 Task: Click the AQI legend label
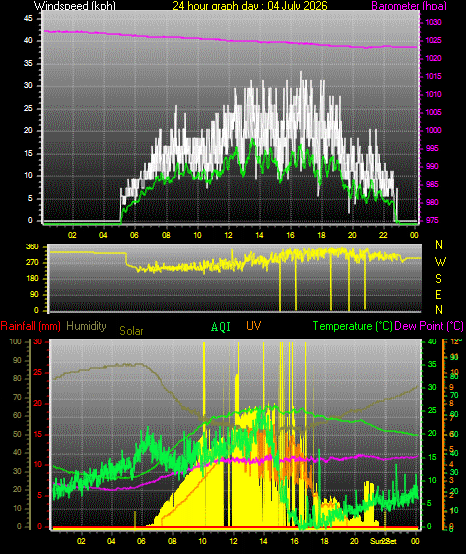(221, 326)
